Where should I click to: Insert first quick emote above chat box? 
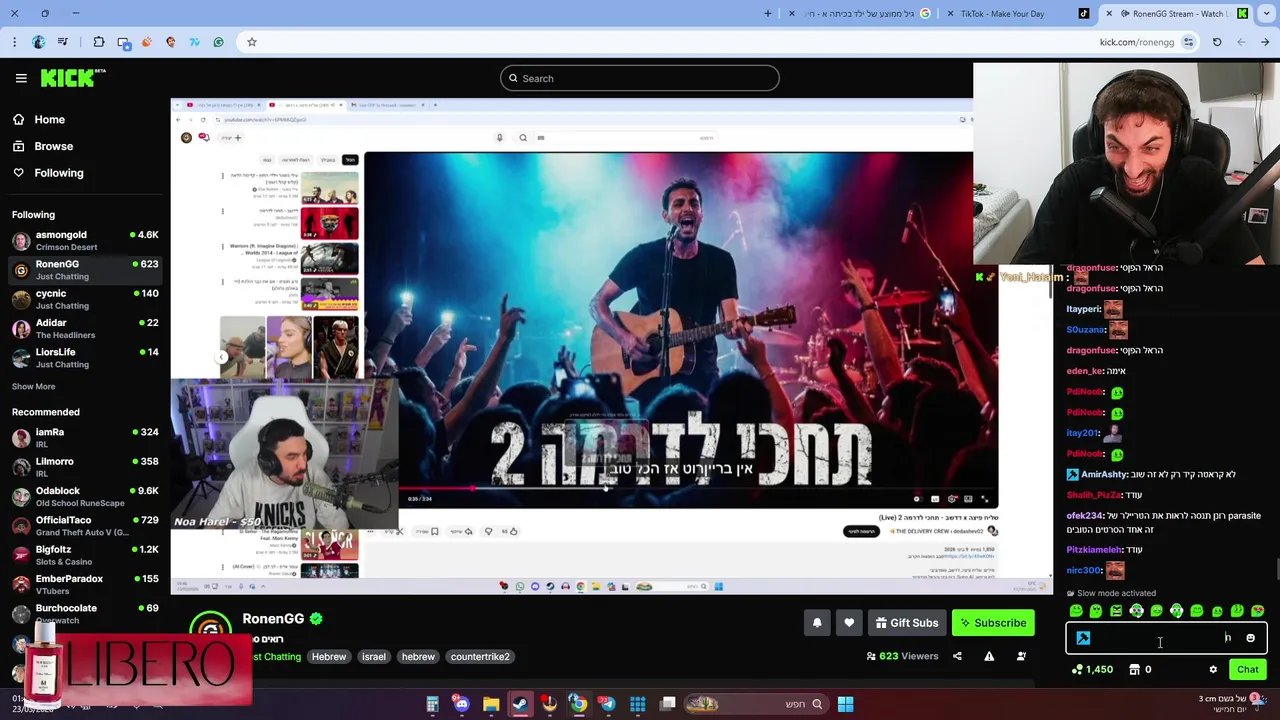pos(1076,610)
